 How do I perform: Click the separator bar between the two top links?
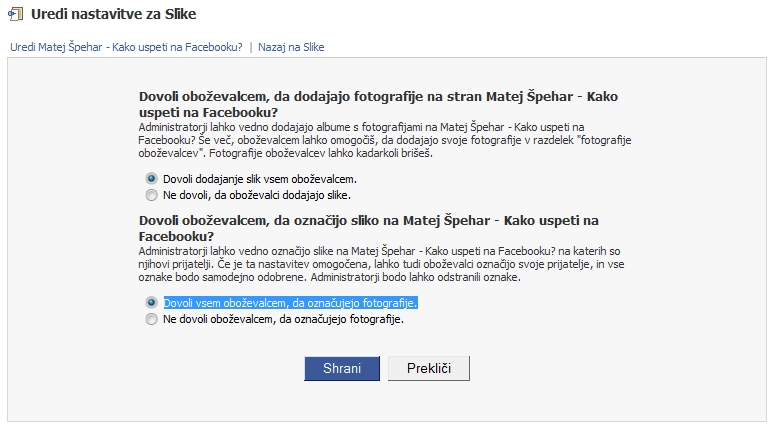250,47
